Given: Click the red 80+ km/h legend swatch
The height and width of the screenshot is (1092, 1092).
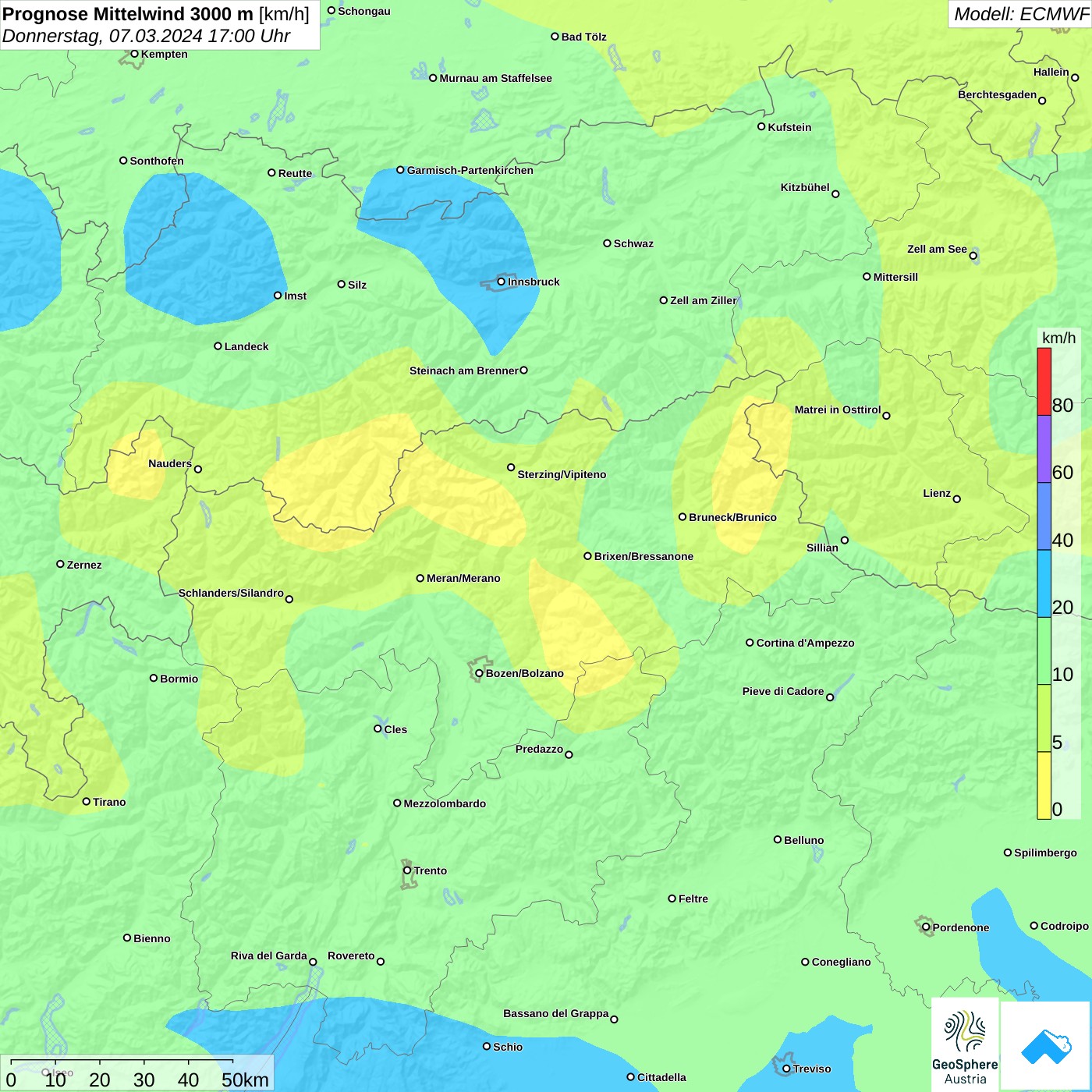Looking at the screenshot, I should 1044,381.
